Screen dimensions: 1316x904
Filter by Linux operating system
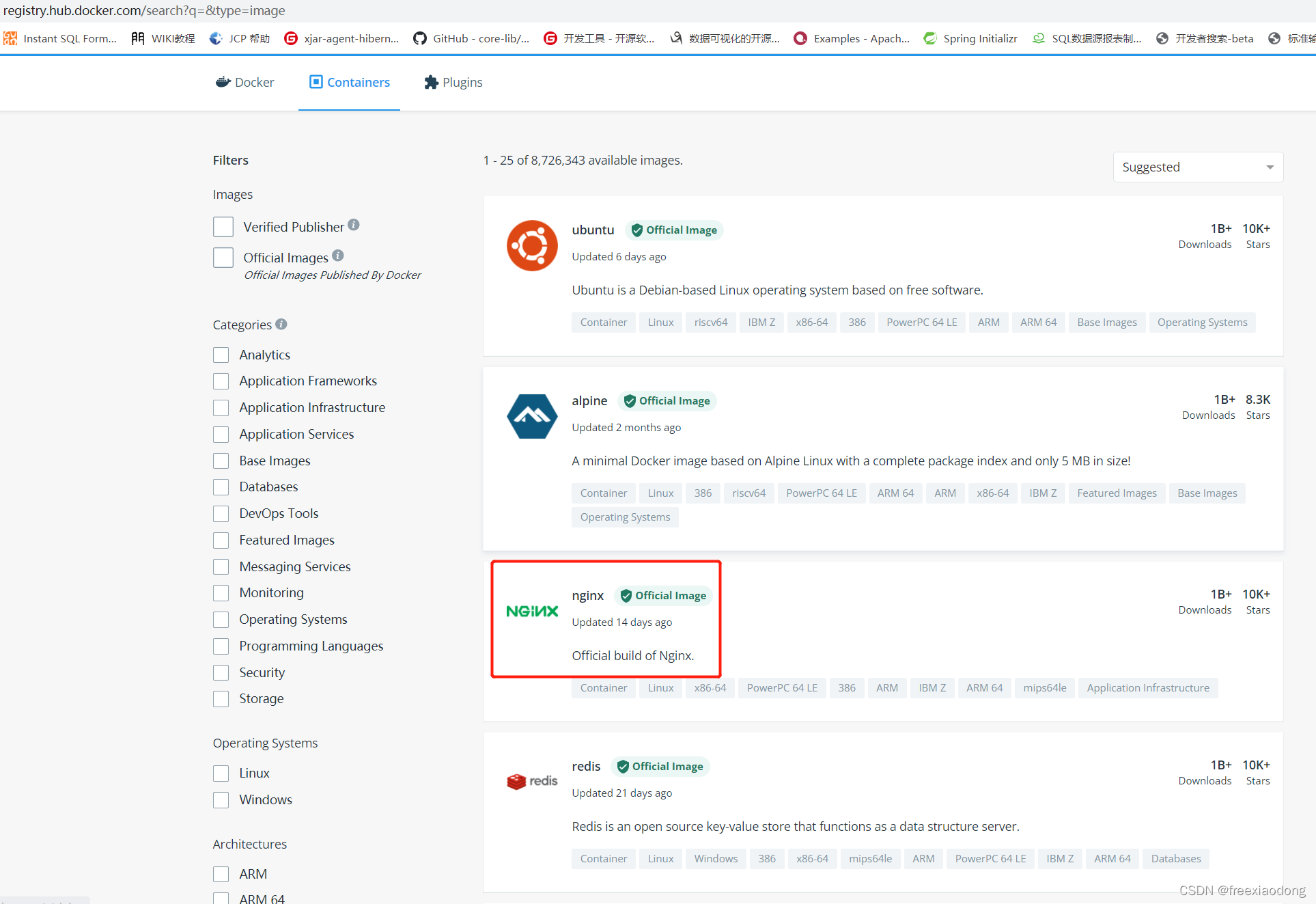pos(221,773)
